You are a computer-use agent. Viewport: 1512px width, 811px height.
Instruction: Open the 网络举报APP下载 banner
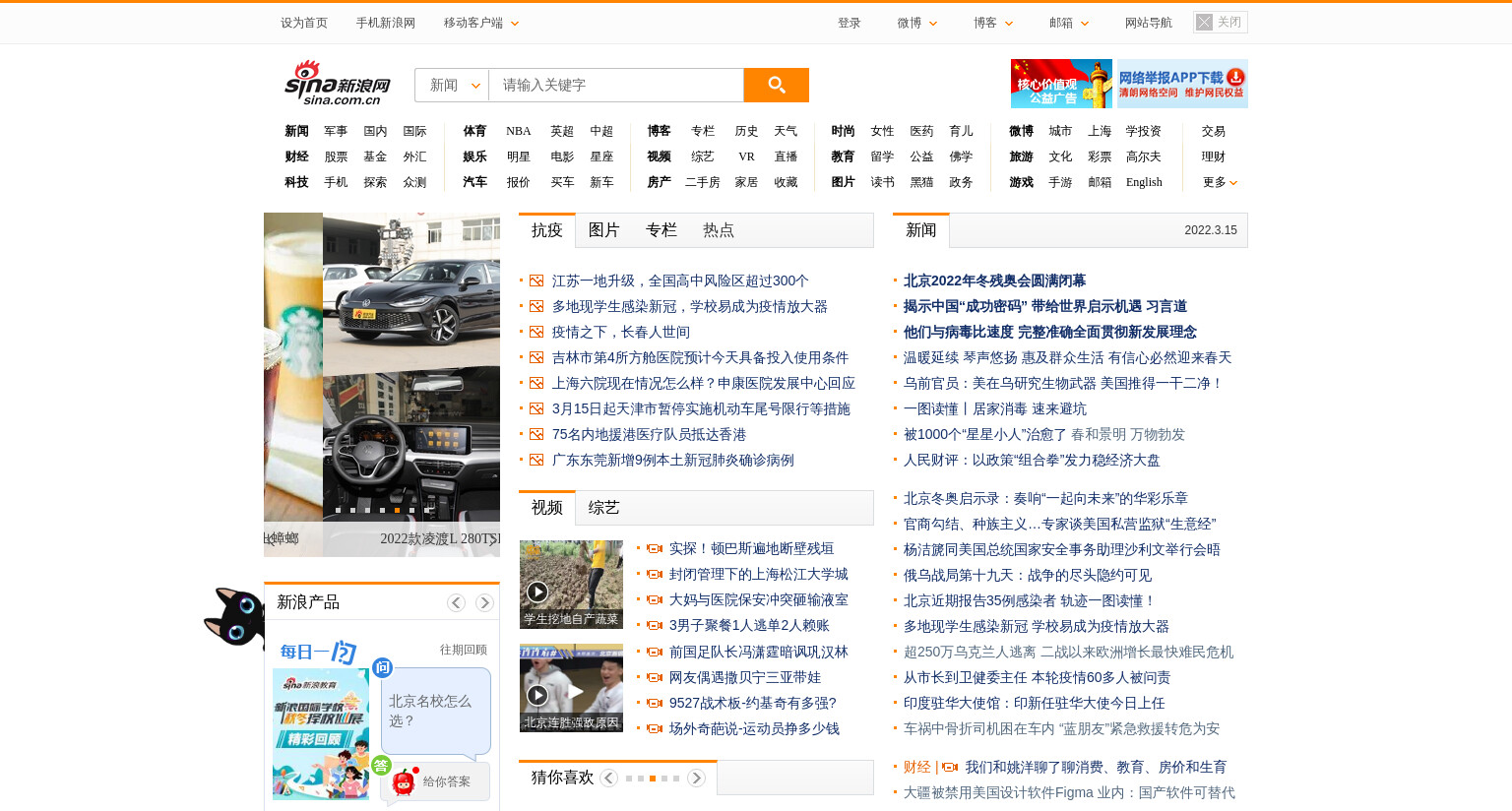point(1182,84)
